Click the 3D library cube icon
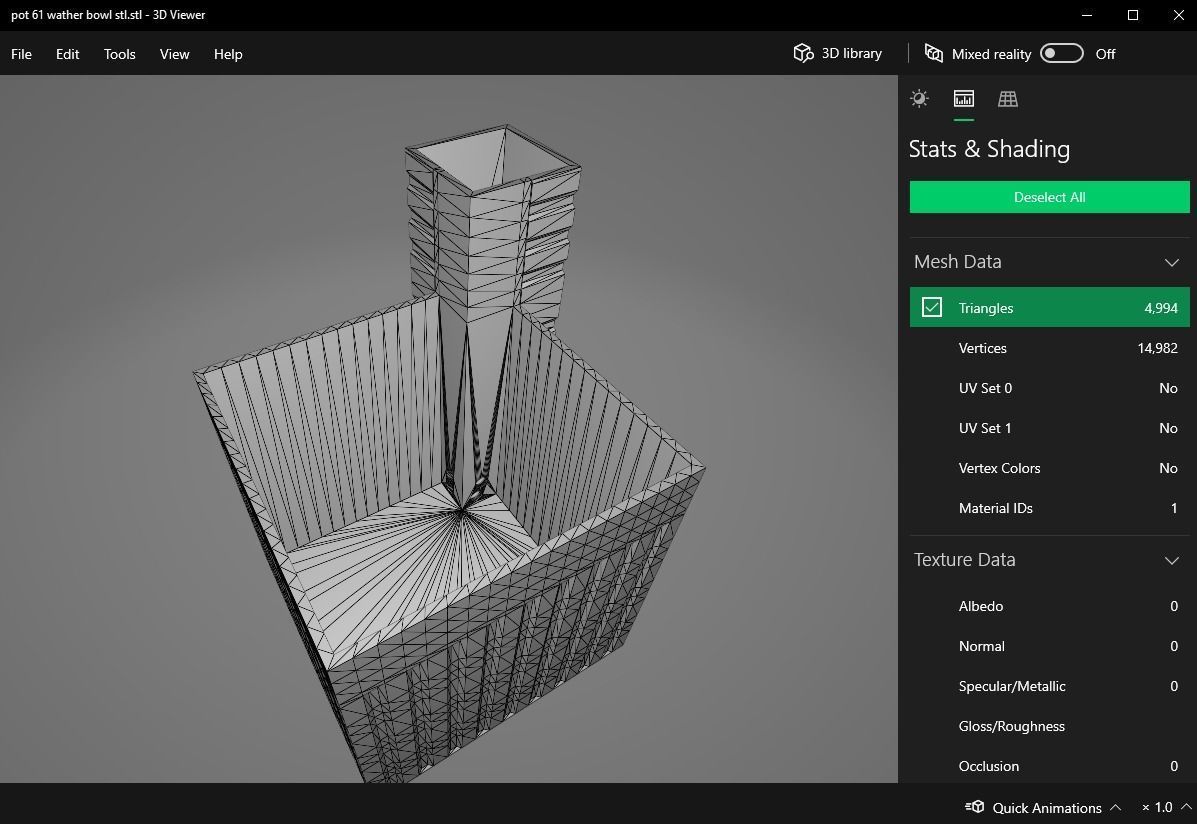This screenshot has width=1197, height=824. 803,53
